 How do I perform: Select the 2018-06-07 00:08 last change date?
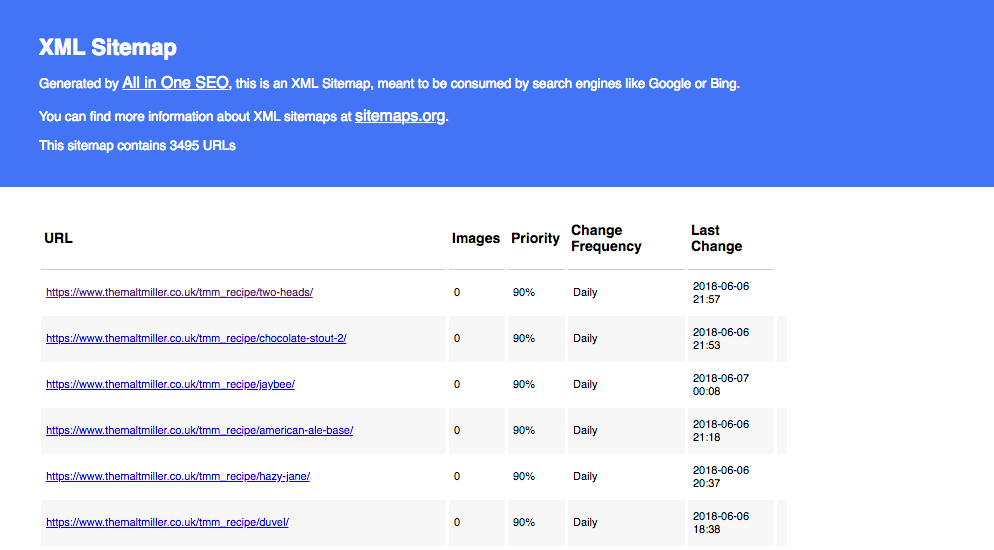[720, 385]
